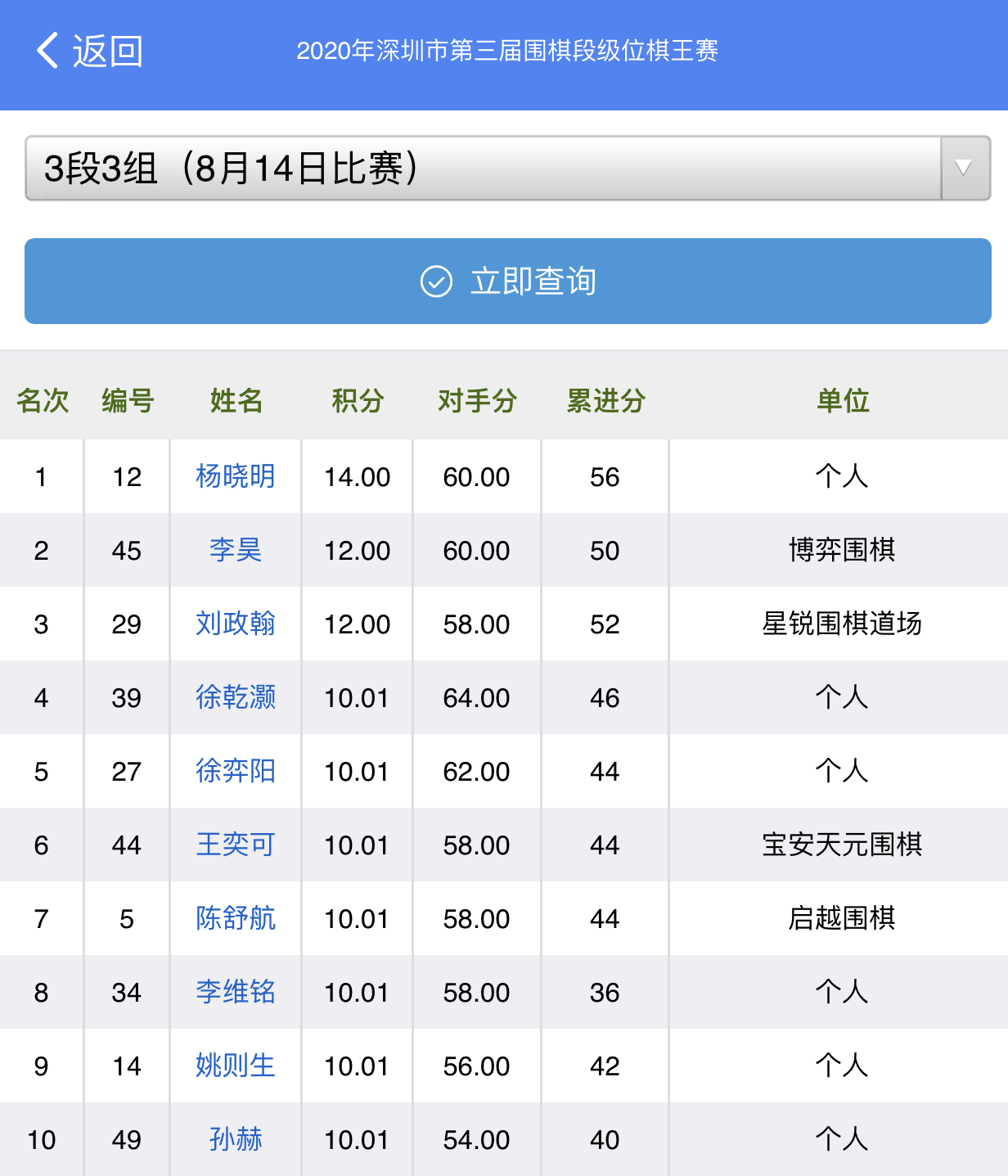View details for 李维铭
The image size is (1008, 1176).
point(235,992)
